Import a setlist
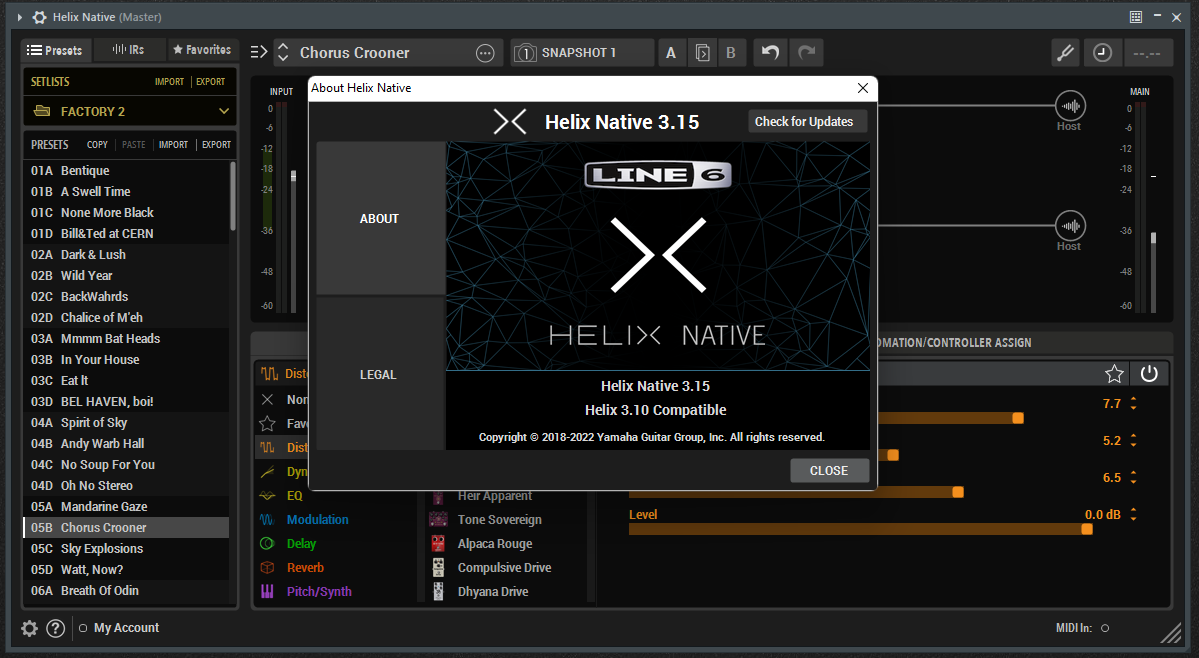 pos(169,82)
